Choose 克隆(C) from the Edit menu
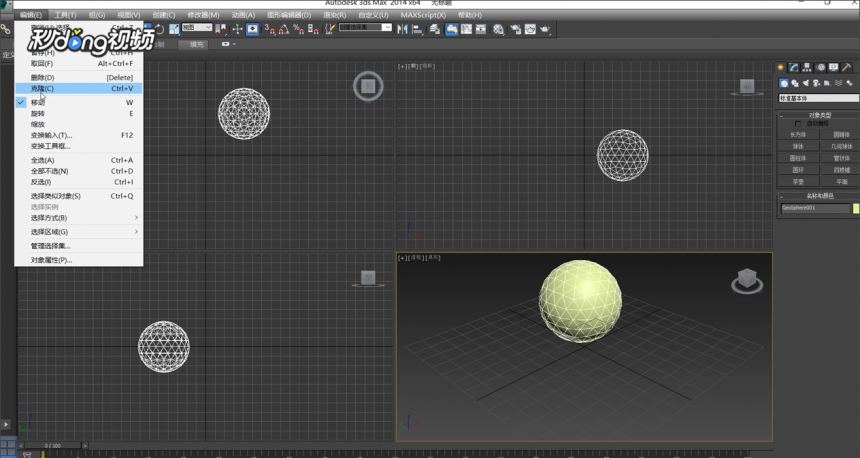 coord(79,88)
